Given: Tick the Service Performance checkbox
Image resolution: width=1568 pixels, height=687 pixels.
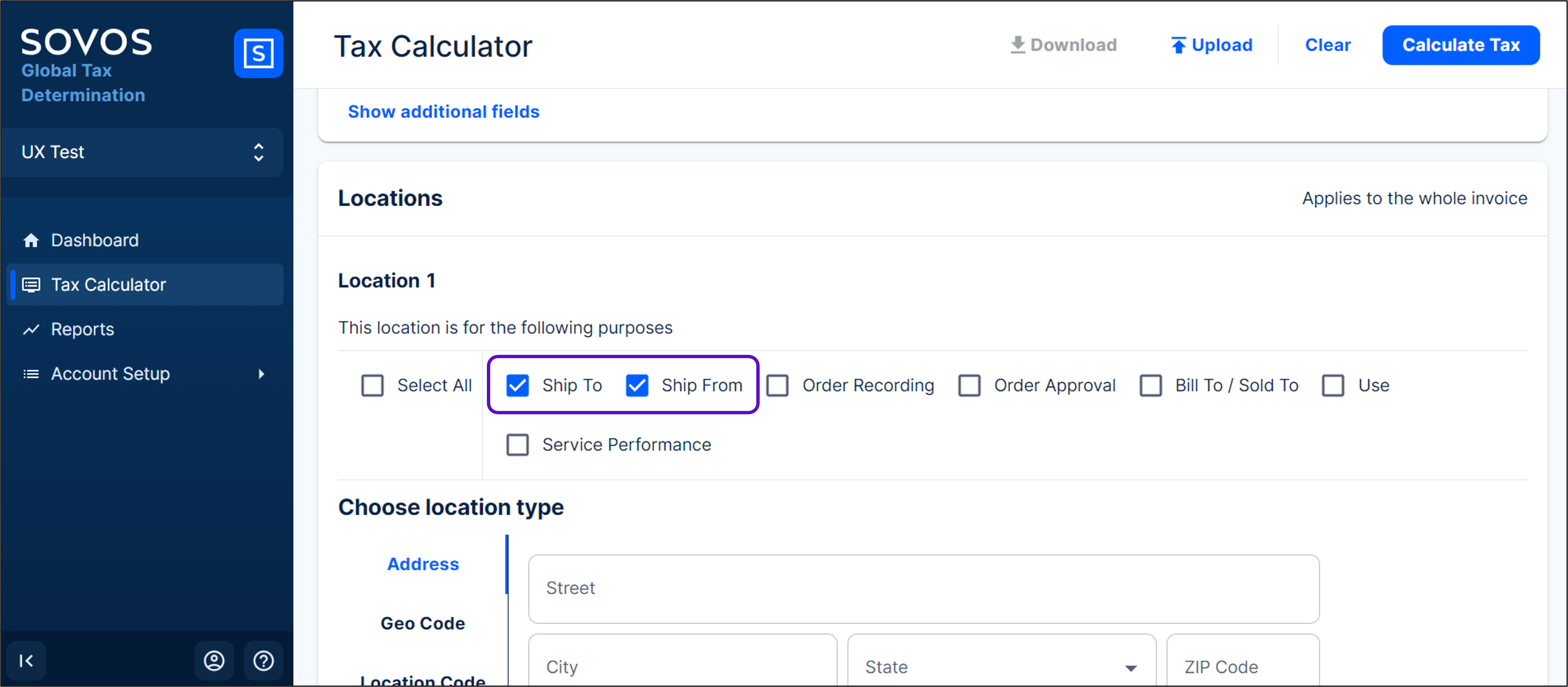Looking at the screenshot, I should (517, 445).
